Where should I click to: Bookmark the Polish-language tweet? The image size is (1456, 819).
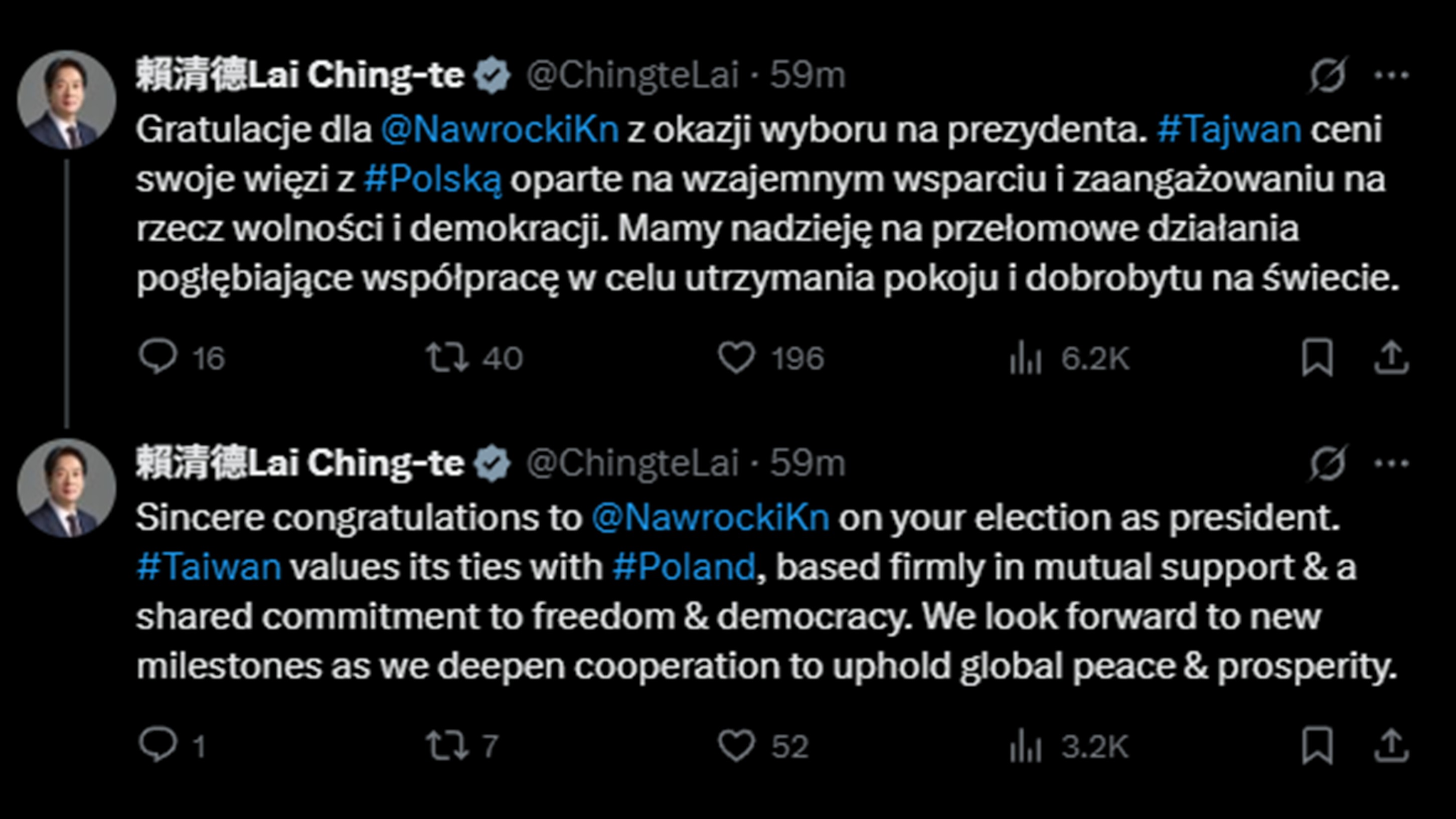pos(1317,357)
